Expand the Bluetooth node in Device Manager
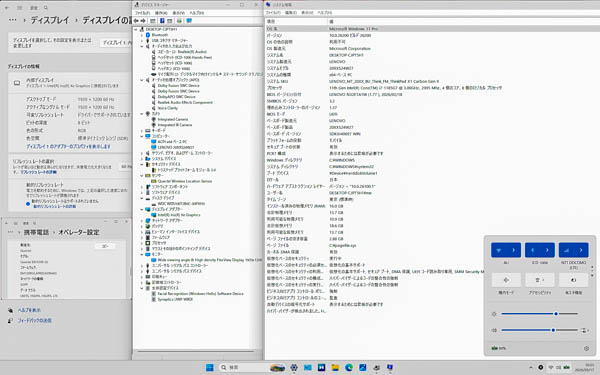 142,35
